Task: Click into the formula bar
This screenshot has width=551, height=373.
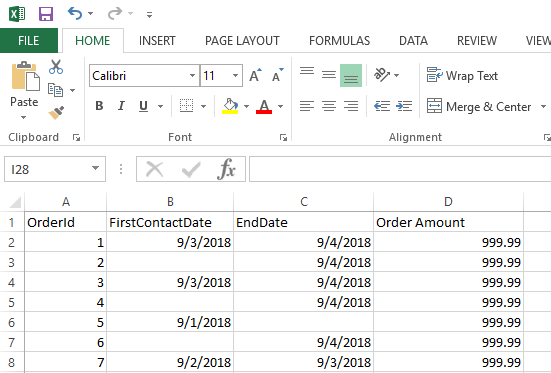Action: pyautogui.click(x=400, y=169)
